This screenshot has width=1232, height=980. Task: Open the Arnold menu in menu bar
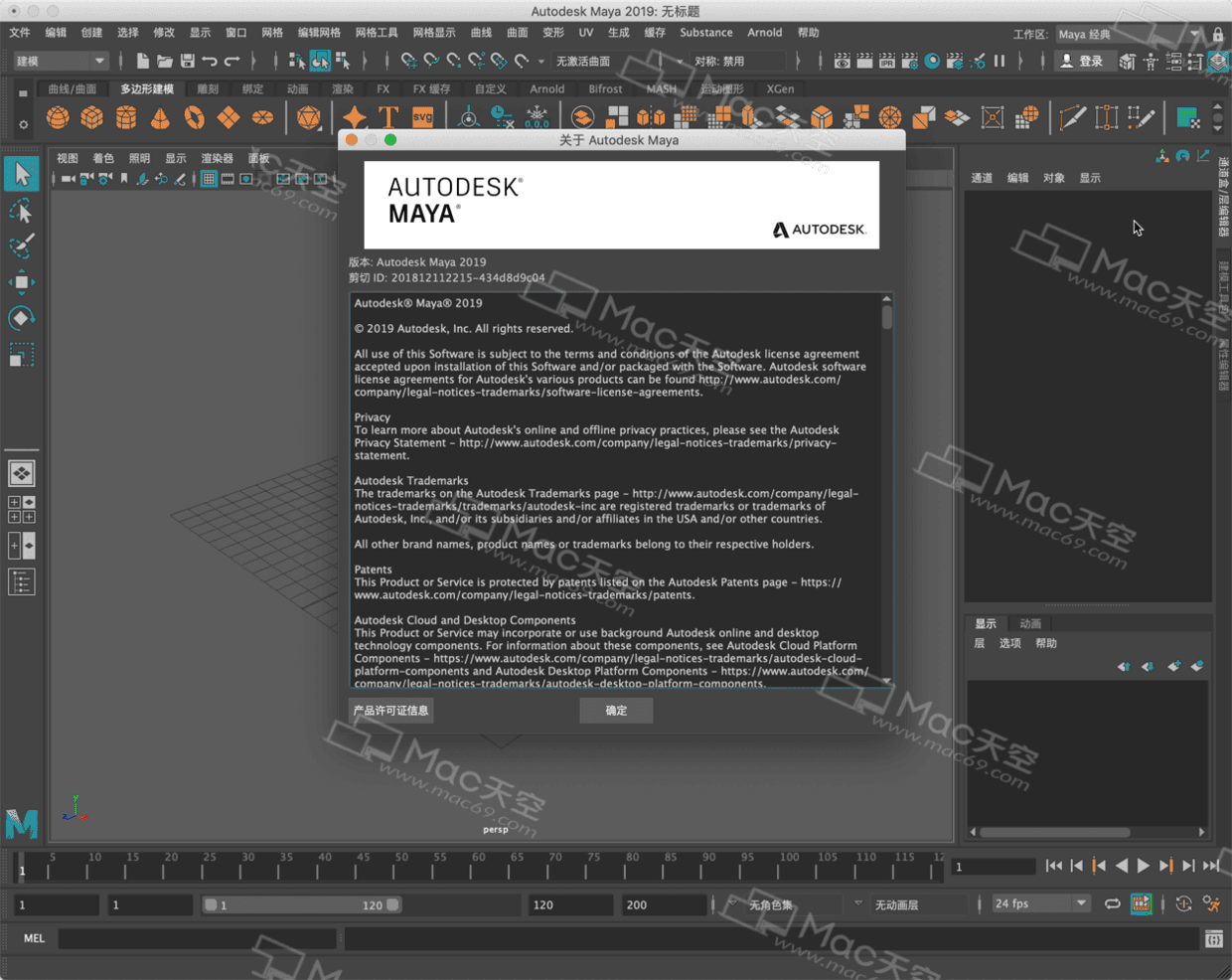point(765,33)
